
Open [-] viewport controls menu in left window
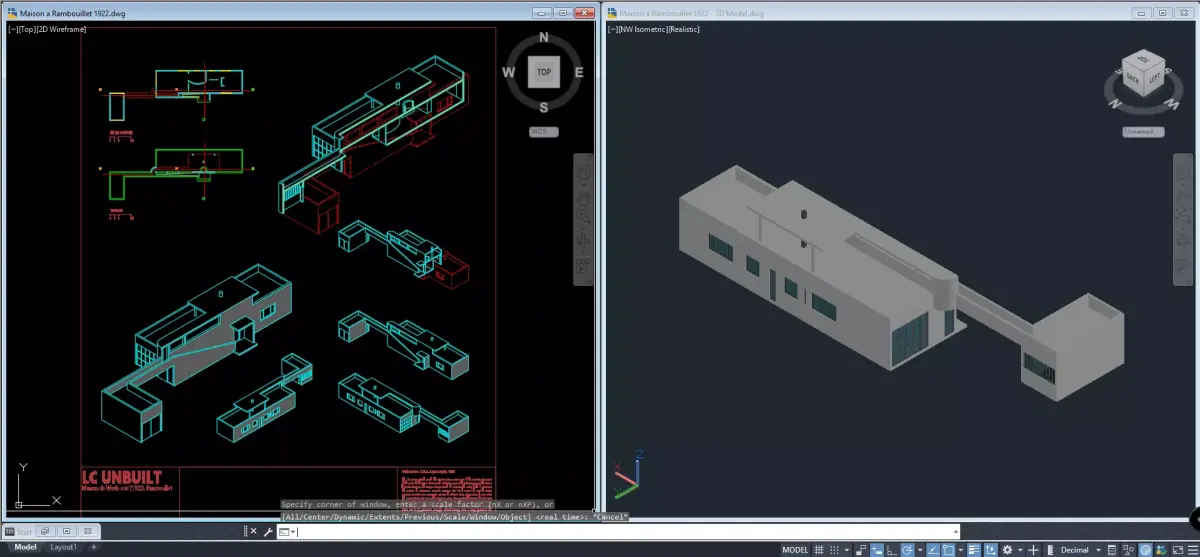pyautogui.click(x=11, y=29)
